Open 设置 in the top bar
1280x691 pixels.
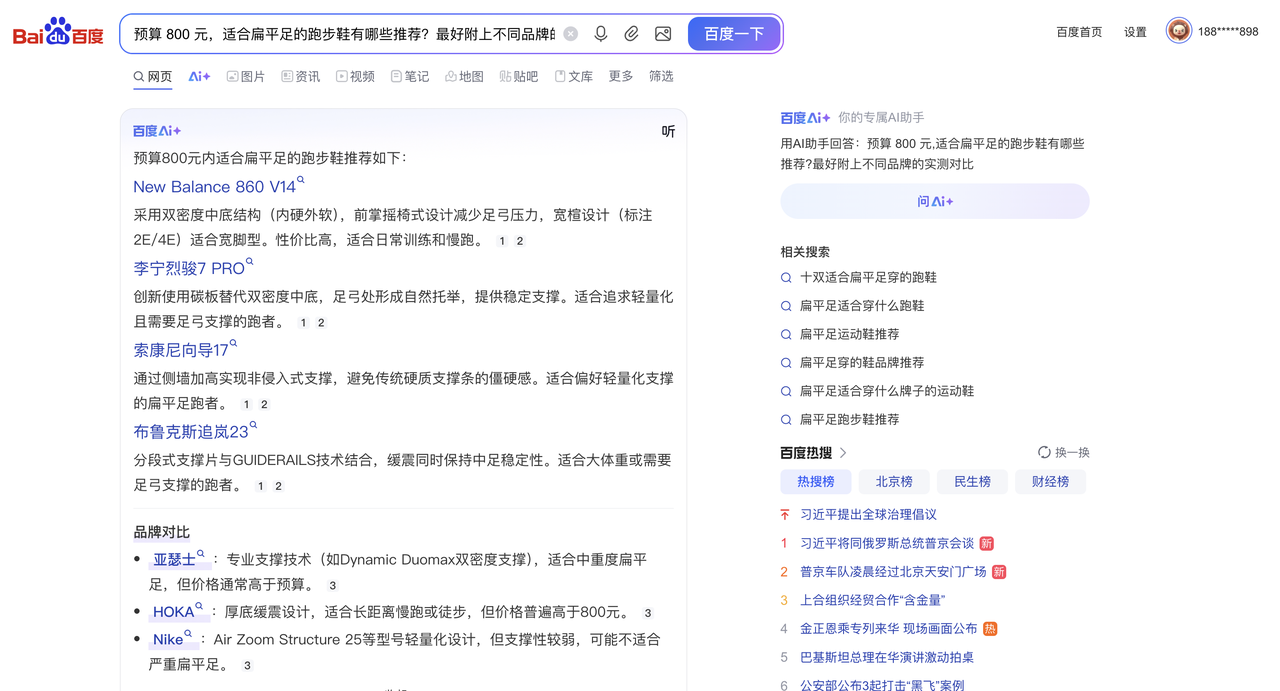(1135, 32)
